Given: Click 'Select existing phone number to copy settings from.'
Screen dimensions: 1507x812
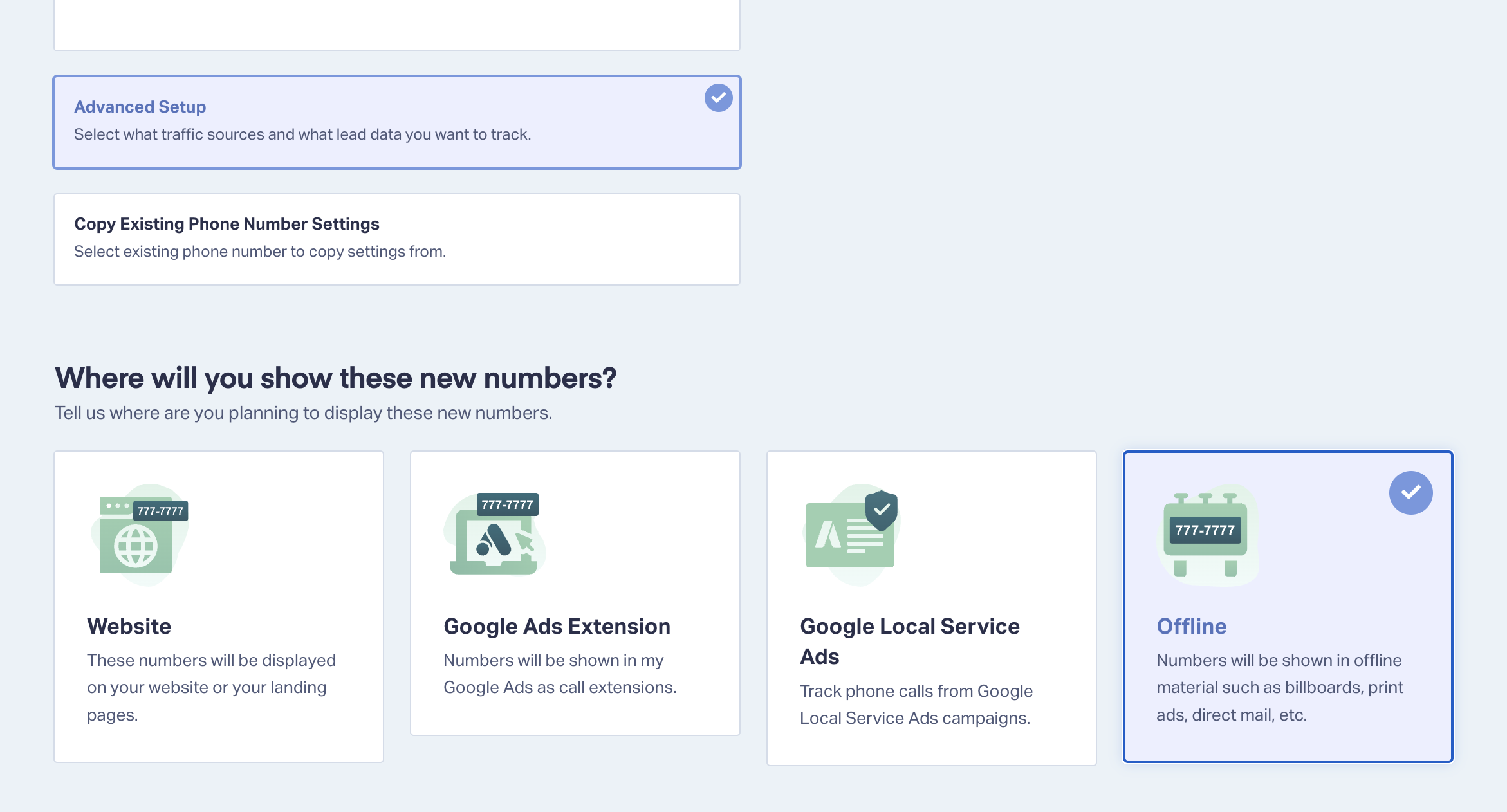Looking at the screenshot, I should click(x=260, y=252).
